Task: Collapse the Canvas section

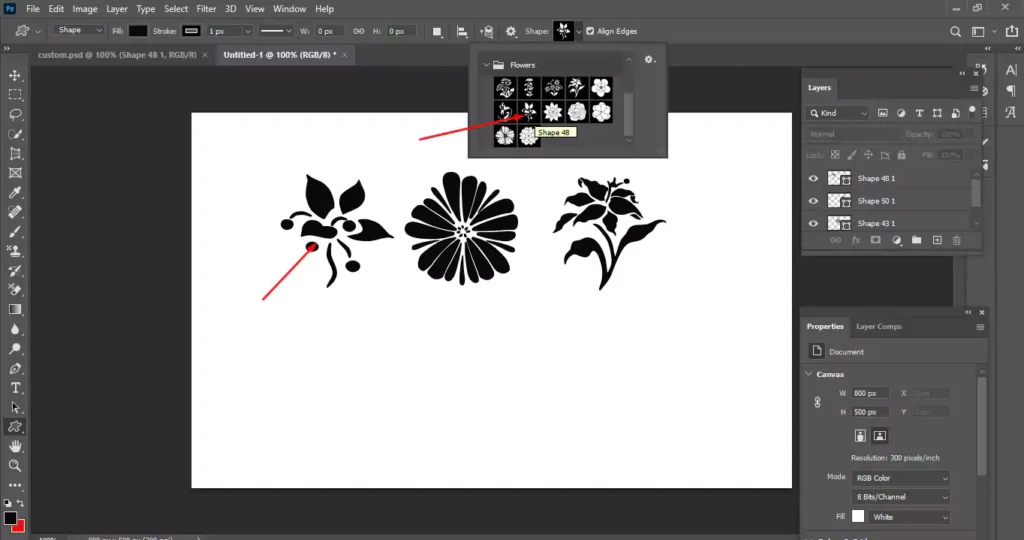Action: pos(808,374)
